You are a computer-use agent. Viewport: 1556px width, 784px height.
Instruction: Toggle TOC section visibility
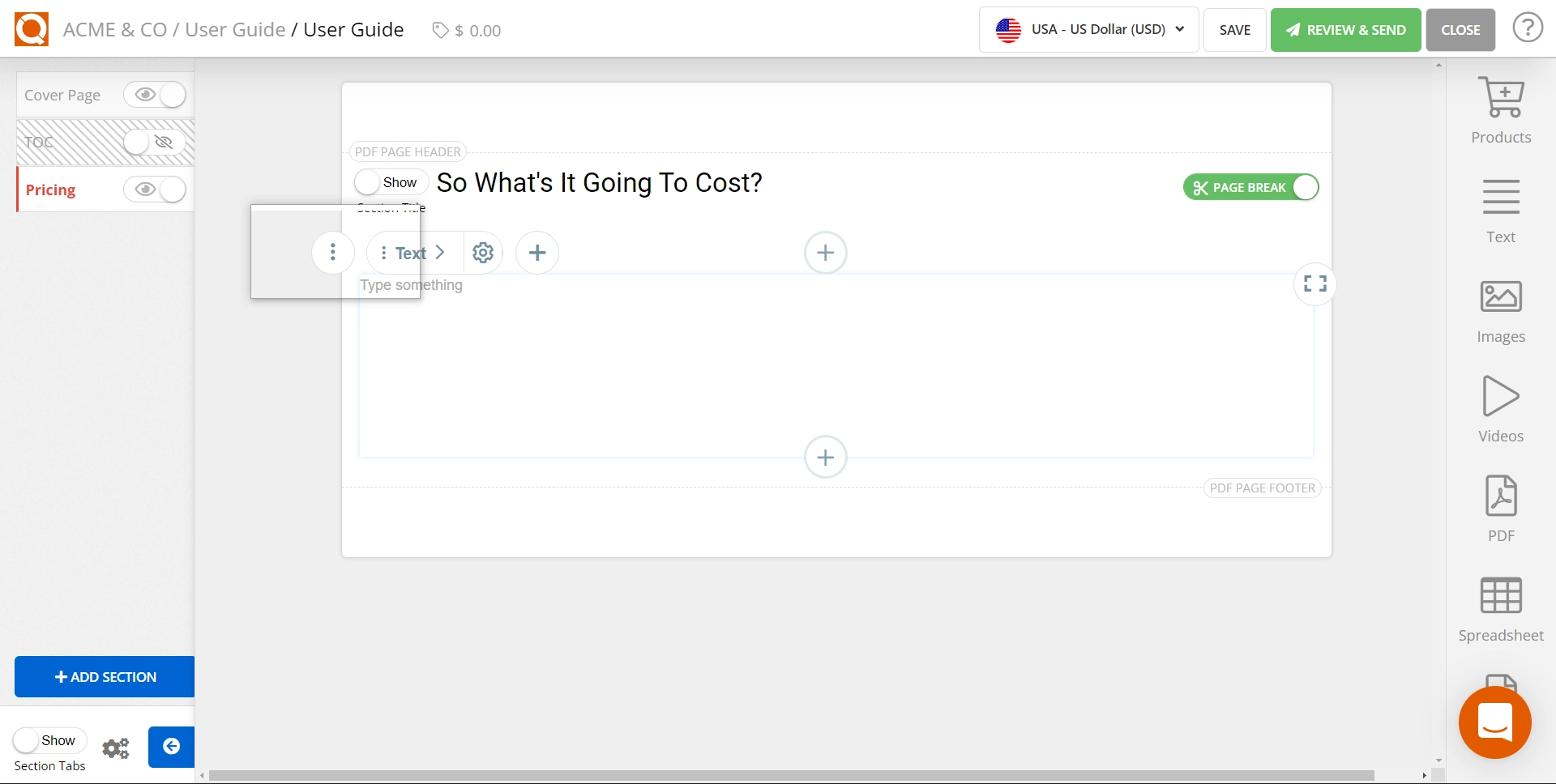coord(155,143)
